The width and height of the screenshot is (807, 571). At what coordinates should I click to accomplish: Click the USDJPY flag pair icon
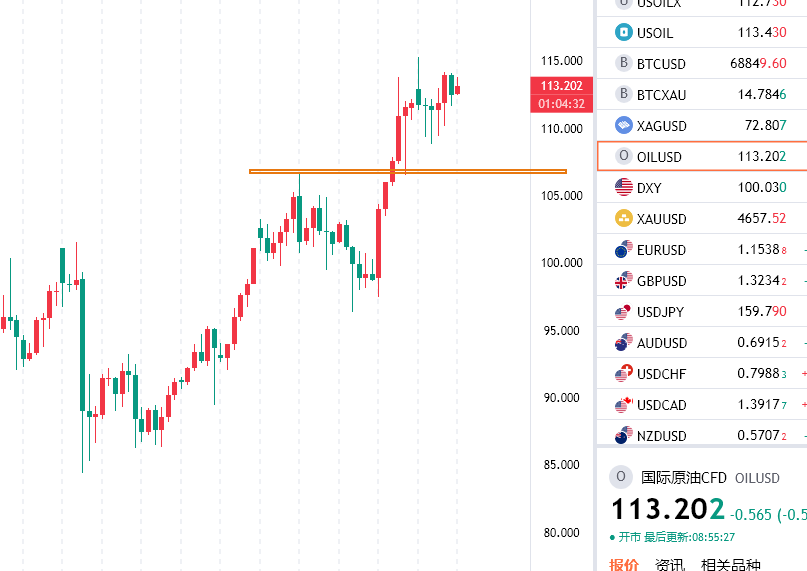pyautogui.click(x=624, y=311)
